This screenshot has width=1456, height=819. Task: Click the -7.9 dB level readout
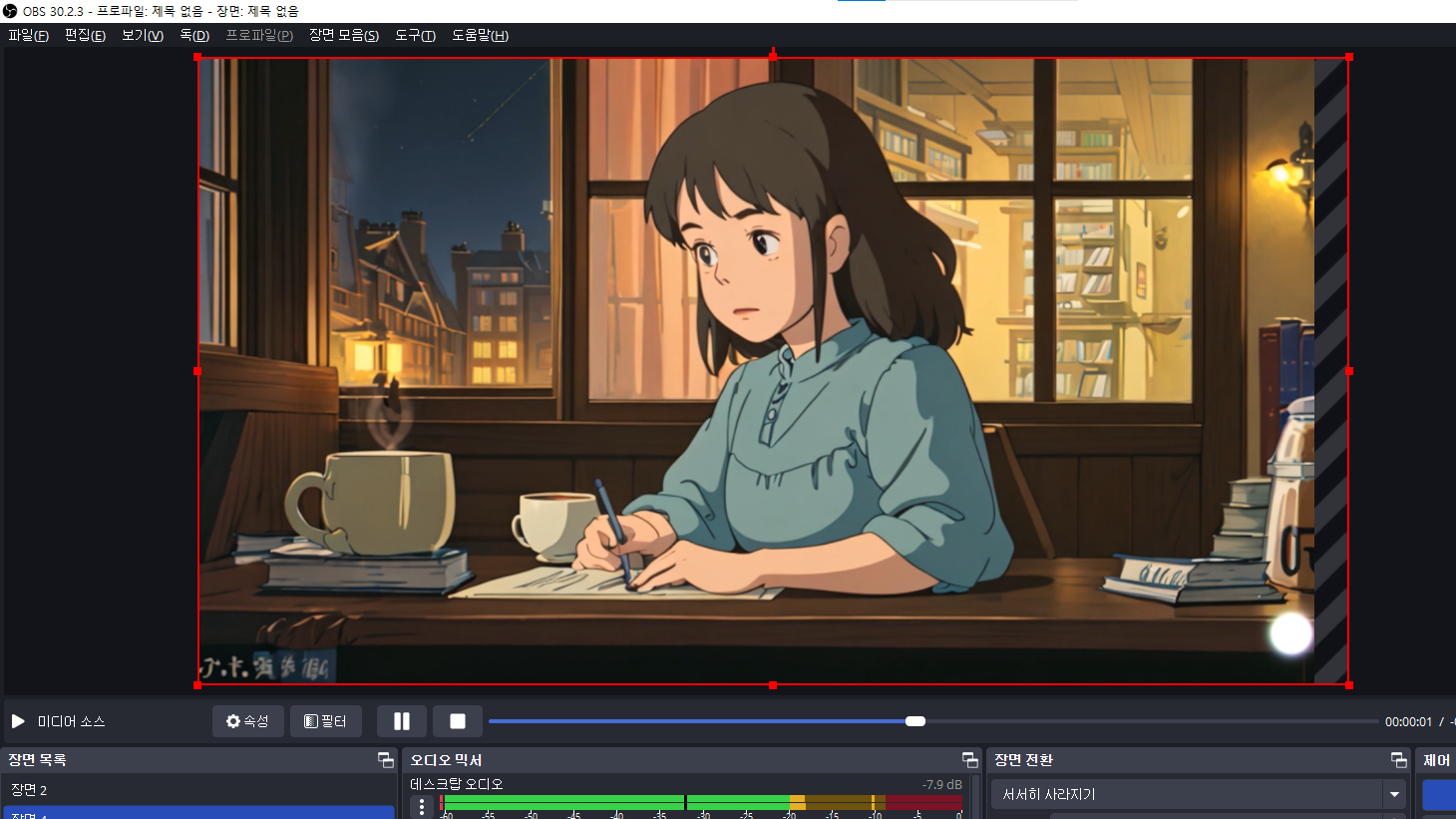click(x=942, y=785)
